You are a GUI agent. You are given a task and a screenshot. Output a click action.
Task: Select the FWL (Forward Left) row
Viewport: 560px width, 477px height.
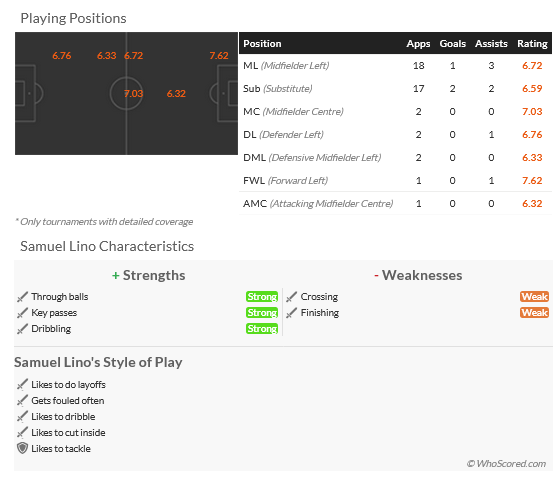395,181
